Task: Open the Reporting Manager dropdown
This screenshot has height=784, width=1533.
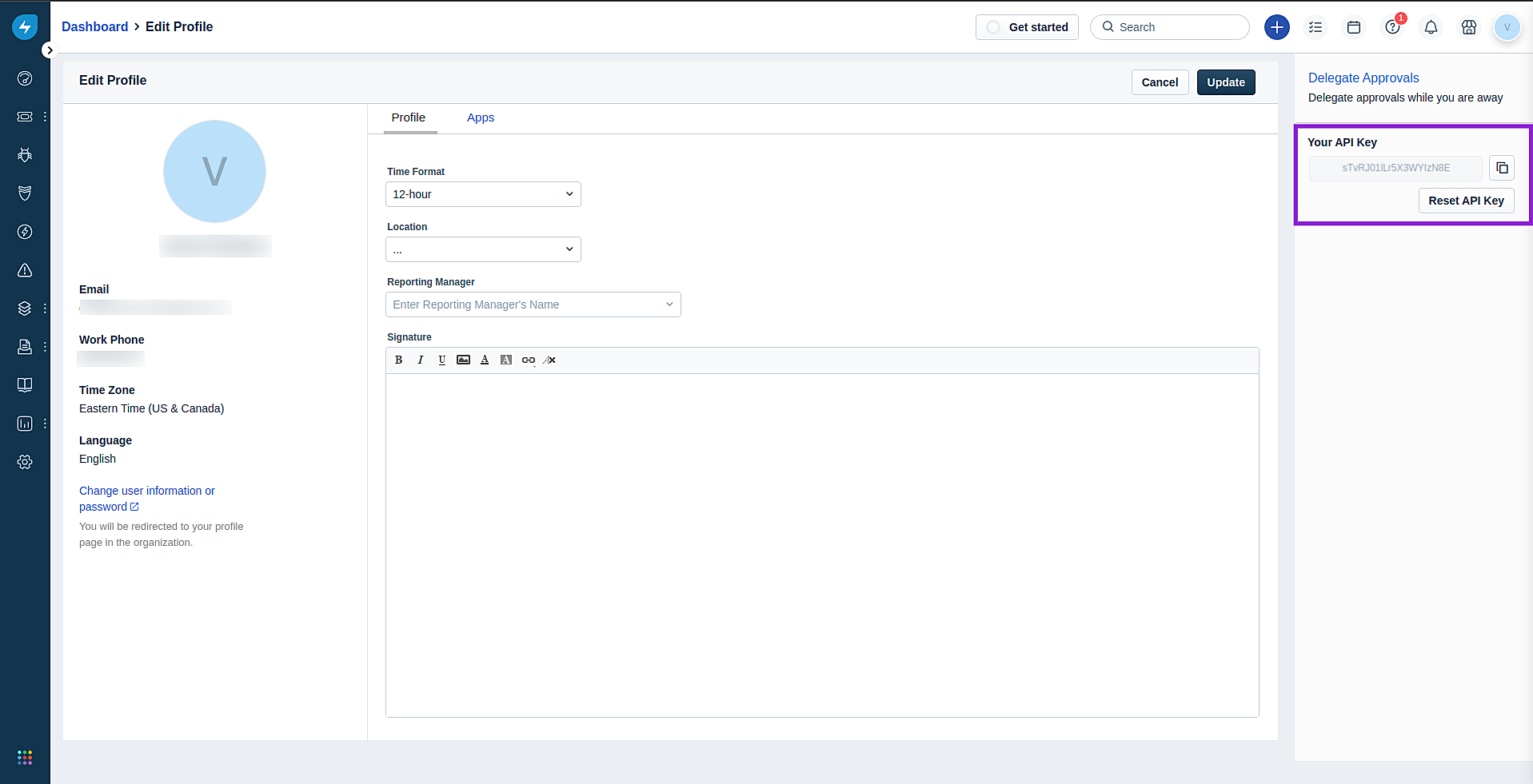Action: point(533,304)
